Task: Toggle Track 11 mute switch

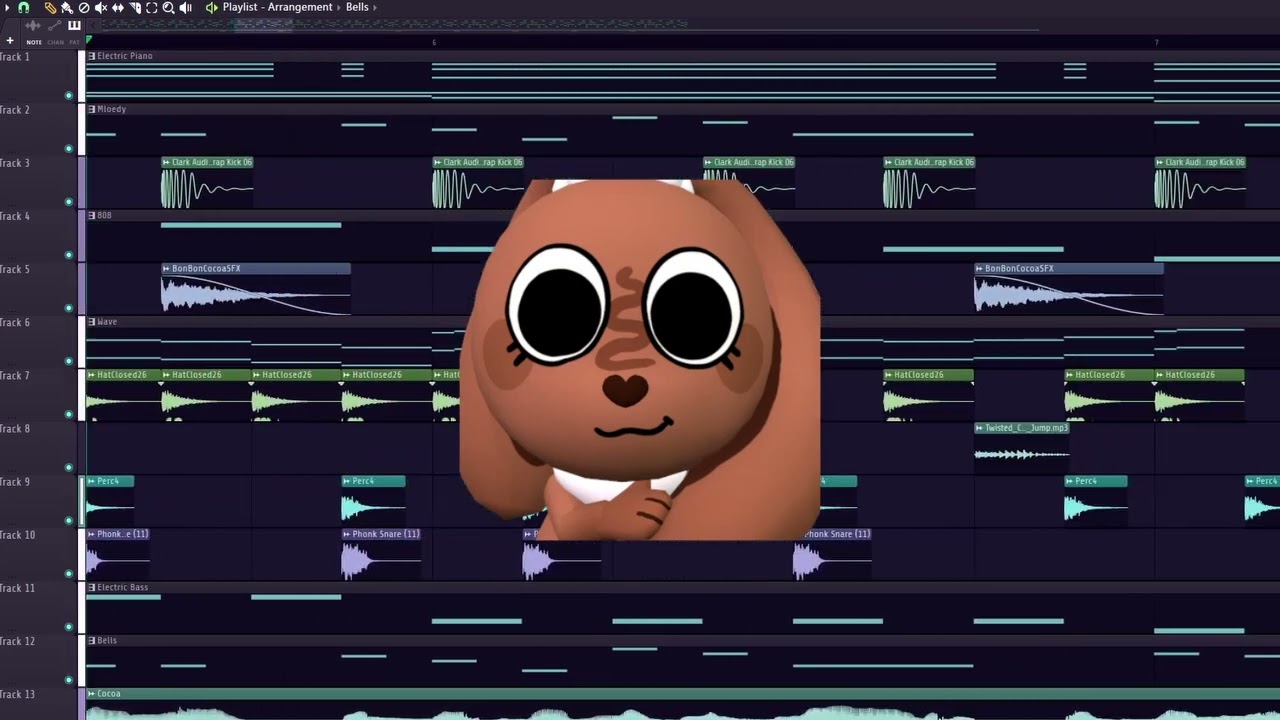Action: pyautogui.click(x=68, y=627)
